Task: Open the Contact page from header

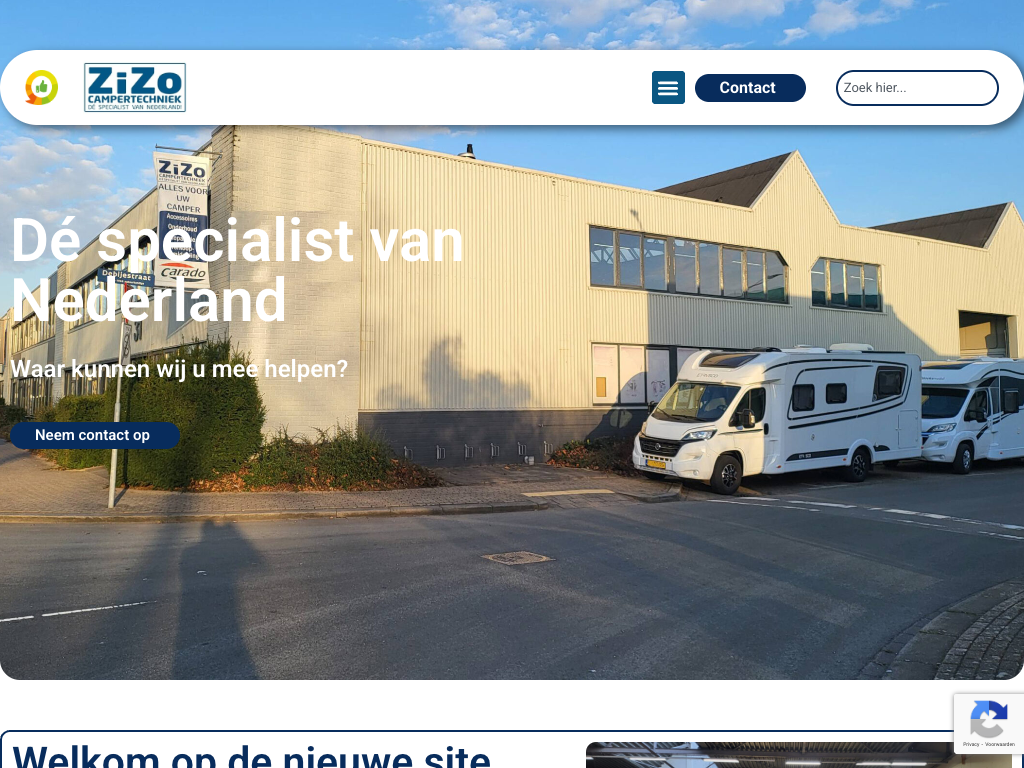Action: [750, 88]
